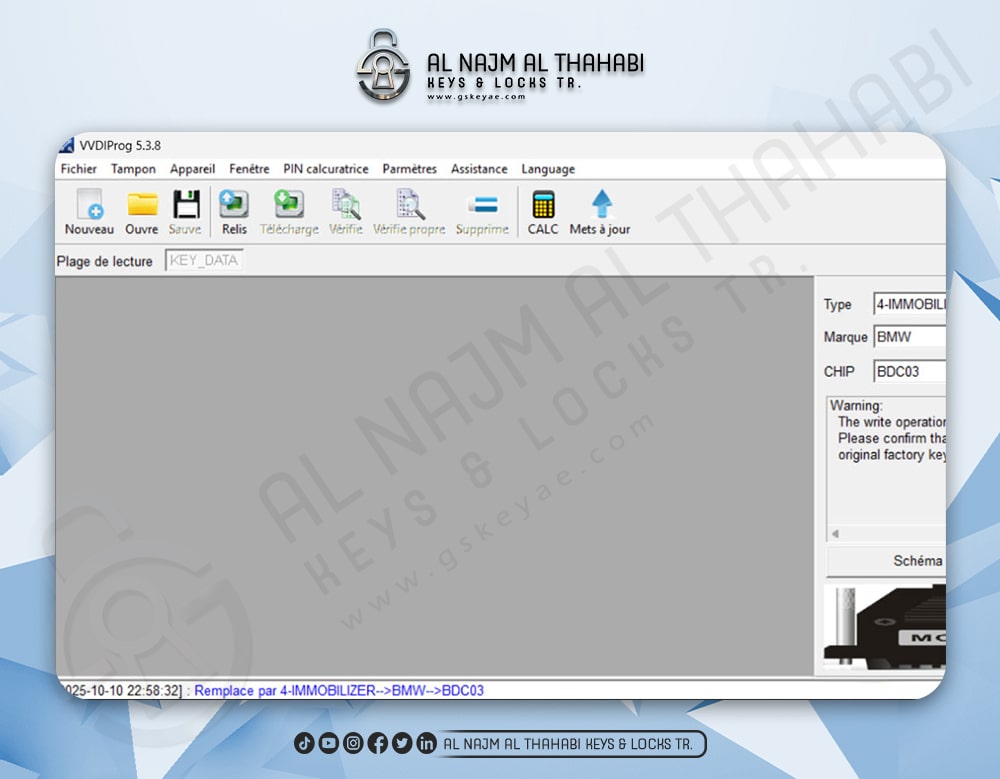1000x779 pixels.
Task: Open a file with the Ouvre folder icon
Action: (x=142, y=211)
